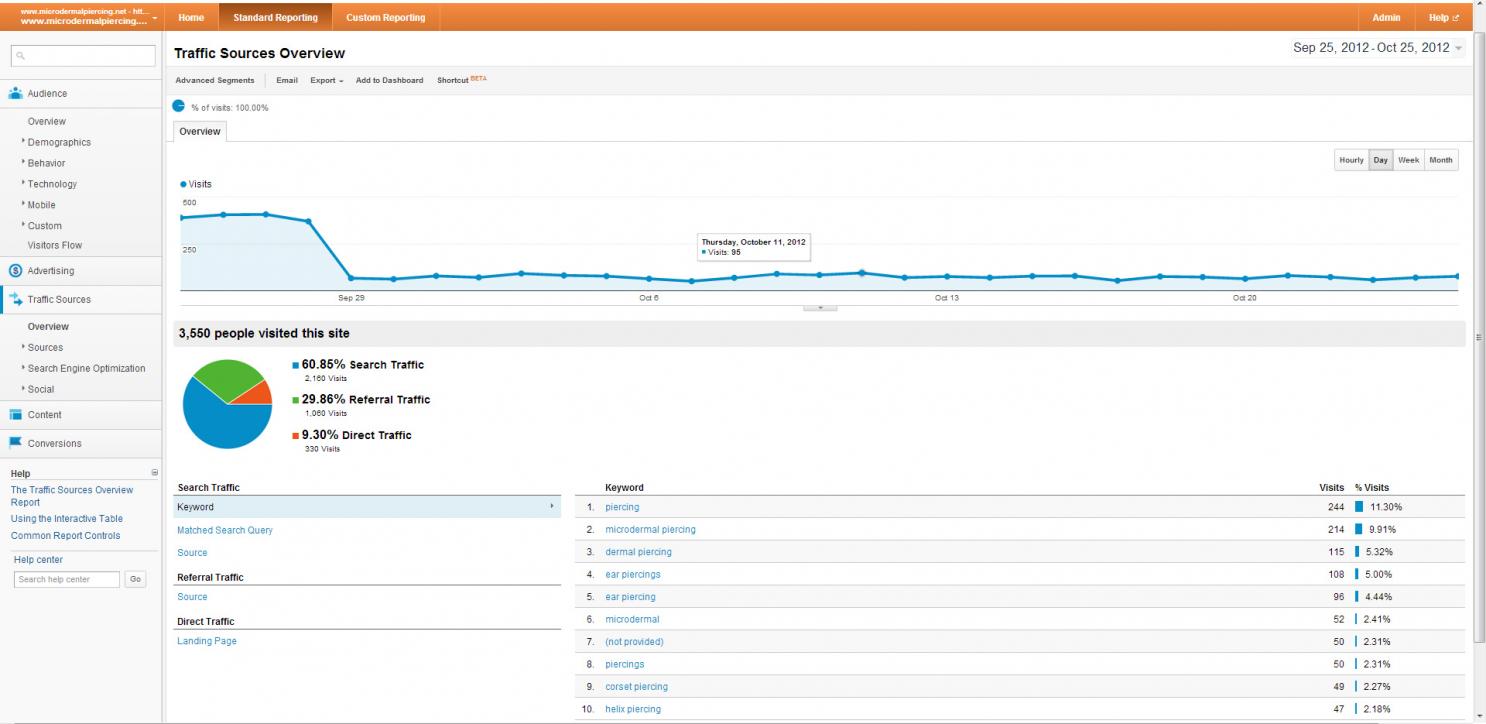Switch to Standard Reporting tab

click(275, 17)
